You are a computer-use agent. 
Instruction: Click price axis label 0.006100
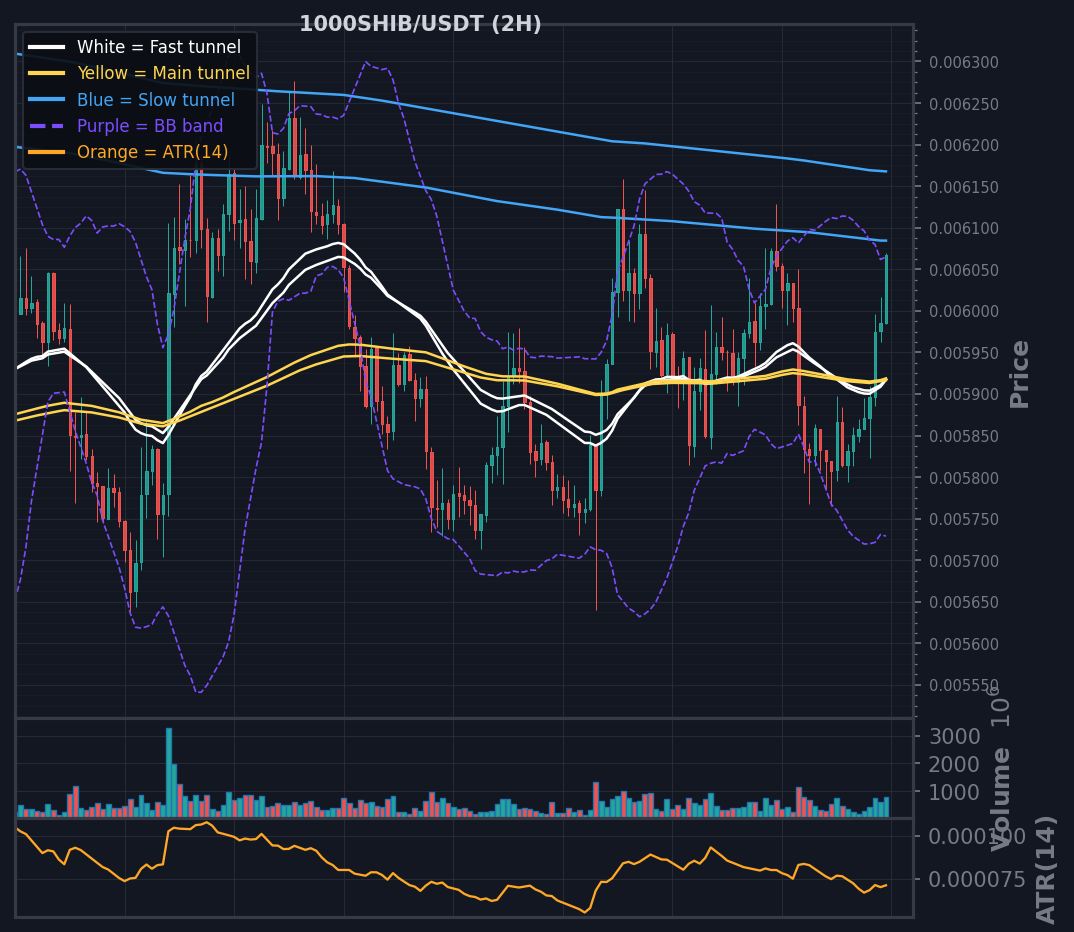click(964, 228)
